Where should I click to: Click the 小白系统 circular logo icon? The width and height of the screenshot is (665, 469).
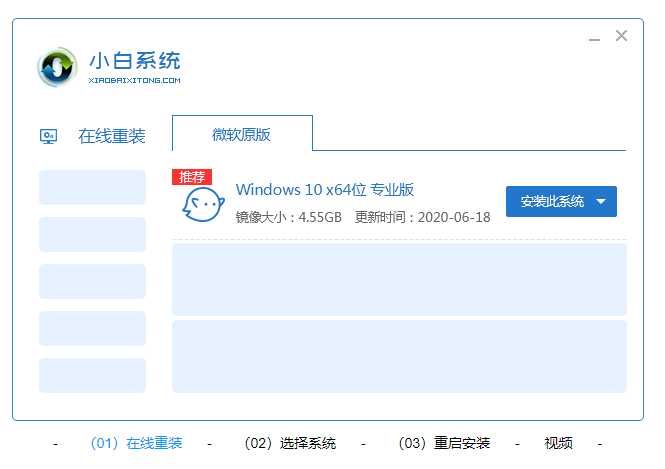tap(57, 67)
